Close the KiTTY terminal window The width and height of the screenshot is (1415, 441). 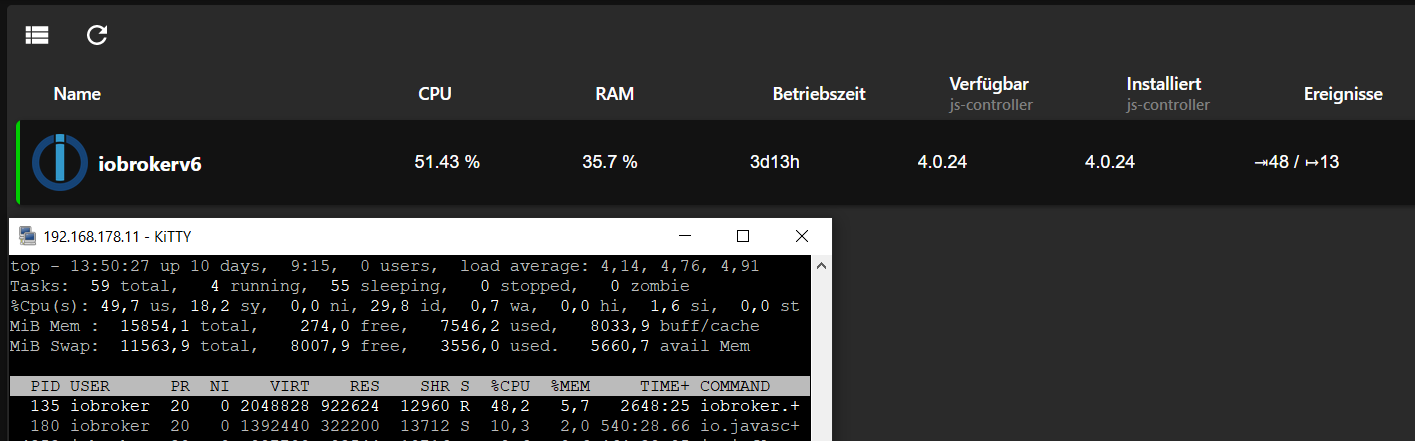click(x=802, y=236)
